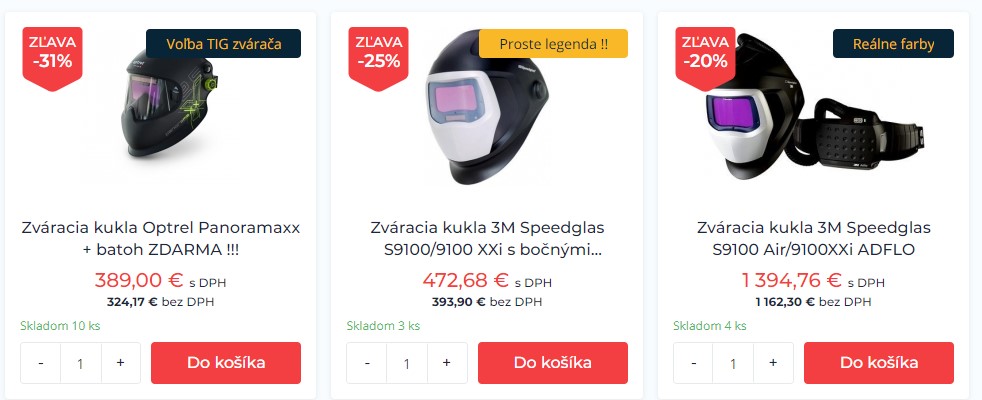The height and width of the screenshot is (400, 982).
Task: Increase quantity of Speedglas ADFLO helmet
Action: pyautogui.click(x=773, y=363)
